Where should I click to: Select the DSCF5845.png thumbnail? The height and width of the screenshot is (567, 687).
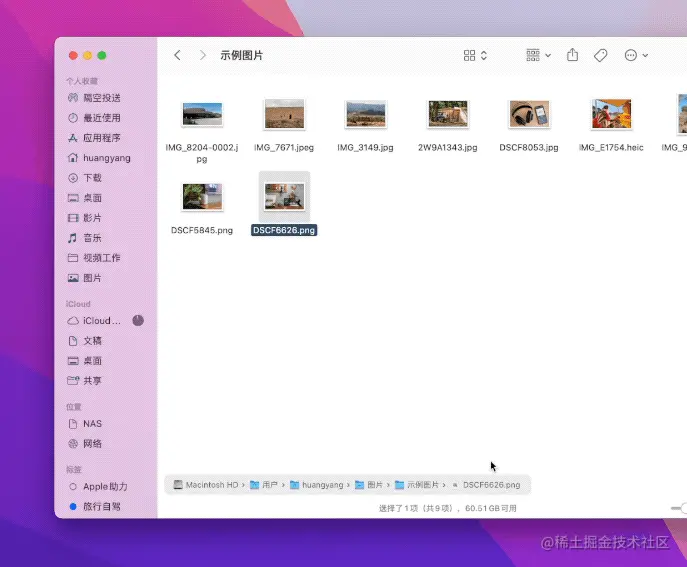click(202, 197)
